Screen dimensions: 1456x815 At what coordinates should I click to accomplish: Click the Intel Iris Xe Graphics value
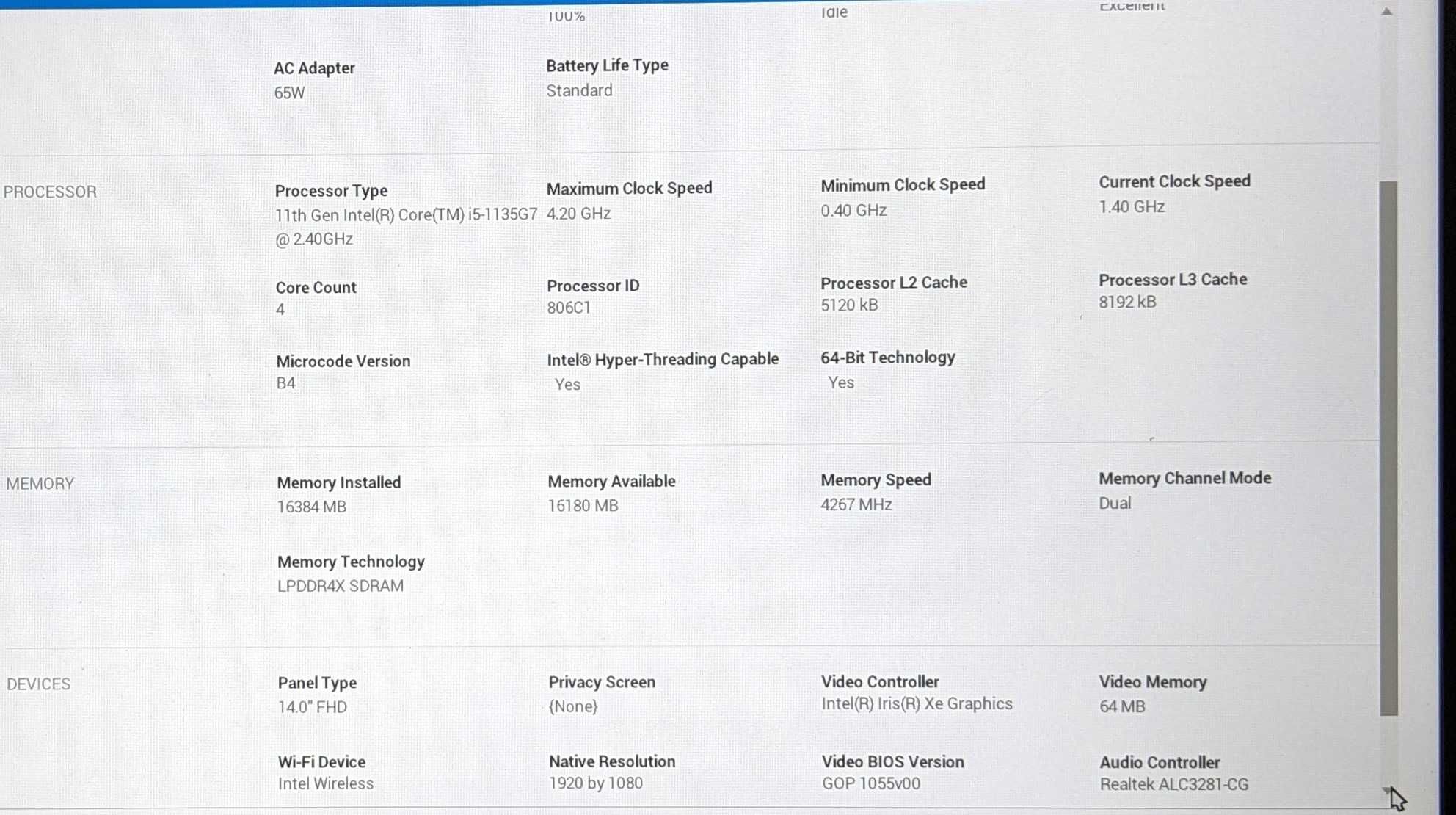pyautogui.click(x=917, y=704)
